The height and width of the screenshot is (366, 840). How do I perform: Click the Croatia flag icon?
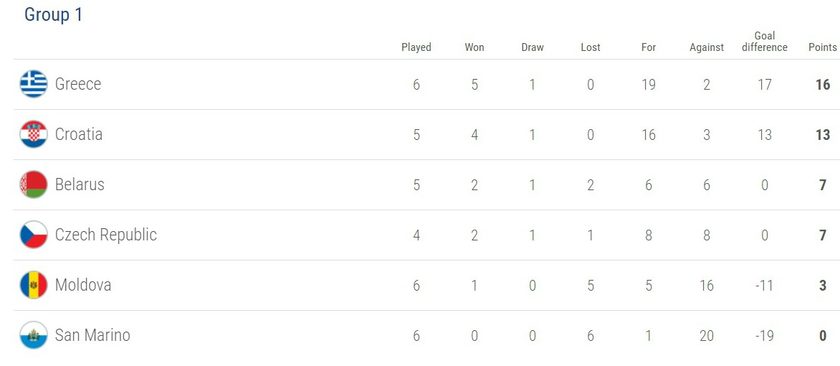[x=34, y=134]
